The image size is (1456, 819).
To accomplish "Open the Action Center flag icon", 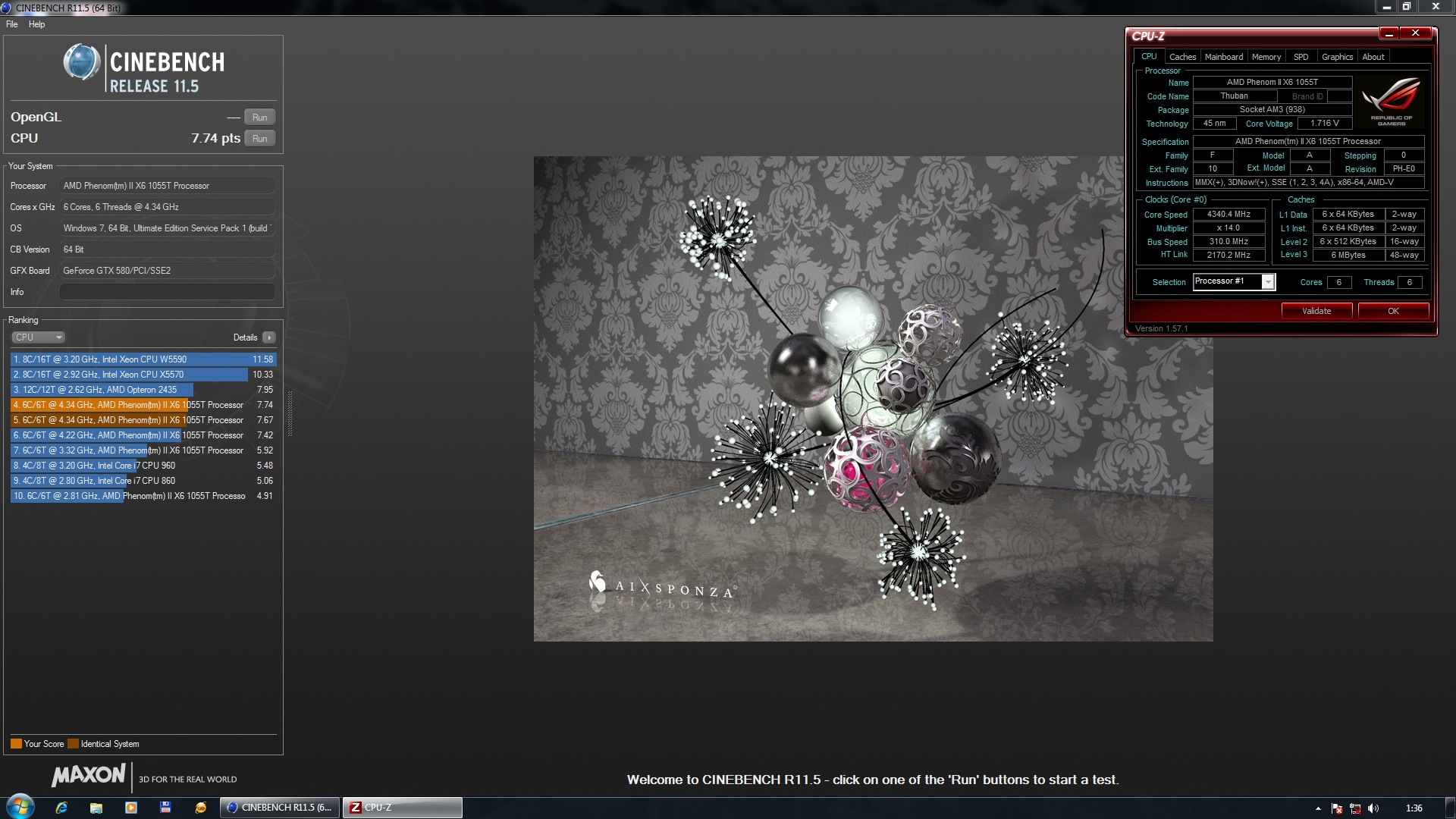I will coord(1337,808).
